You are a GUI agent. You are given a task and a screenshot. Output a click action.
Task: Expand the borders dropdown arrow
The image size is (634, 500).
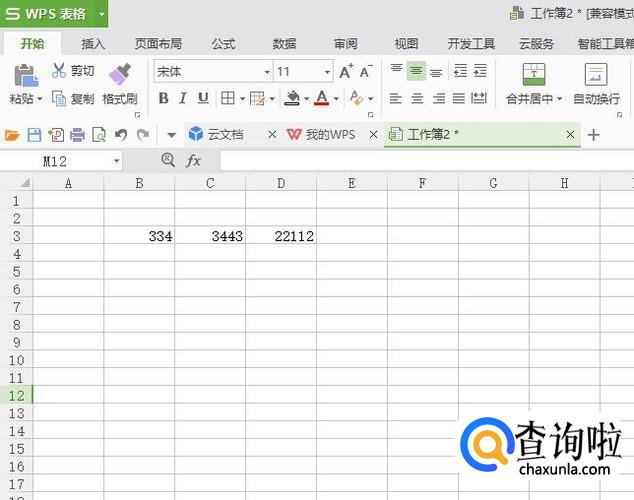(x=242, y=99)
